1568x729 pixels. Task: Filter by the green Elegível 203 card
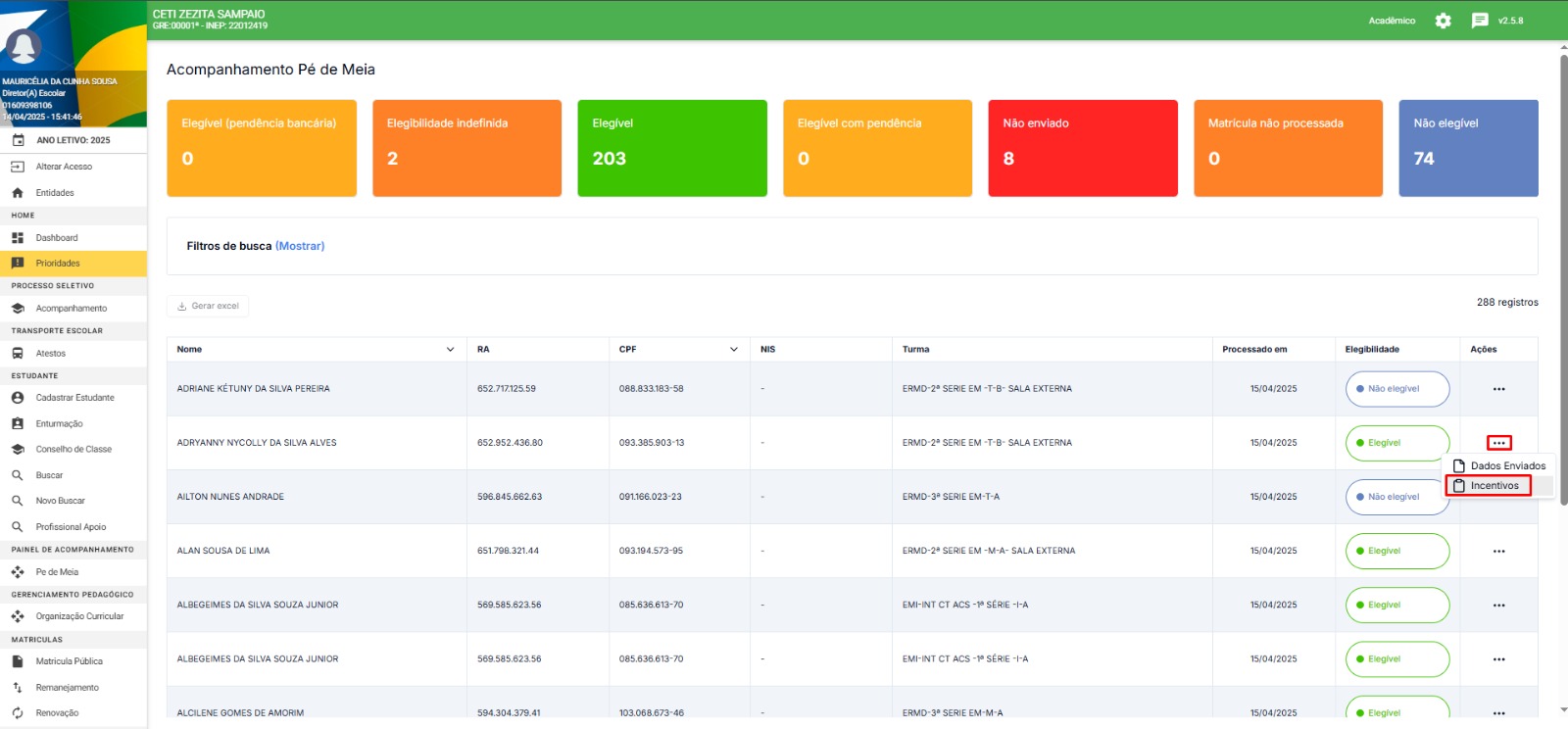(672, 148)
